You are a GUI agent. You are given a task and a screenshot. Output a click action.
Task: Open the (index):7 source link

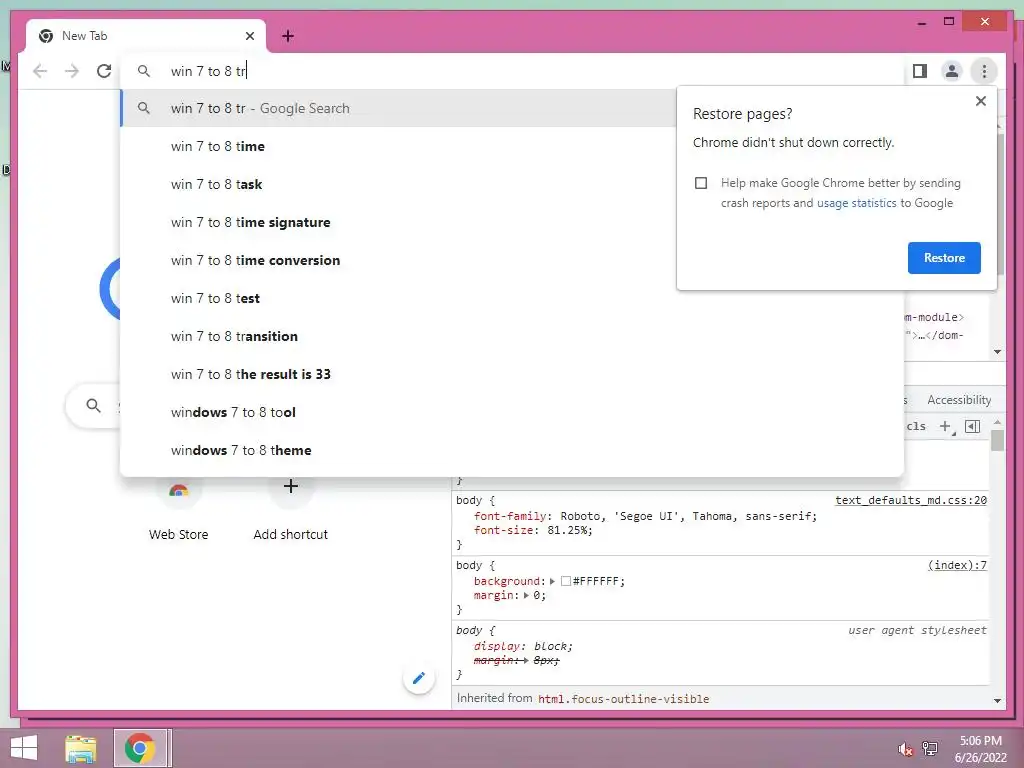point(957,566)
